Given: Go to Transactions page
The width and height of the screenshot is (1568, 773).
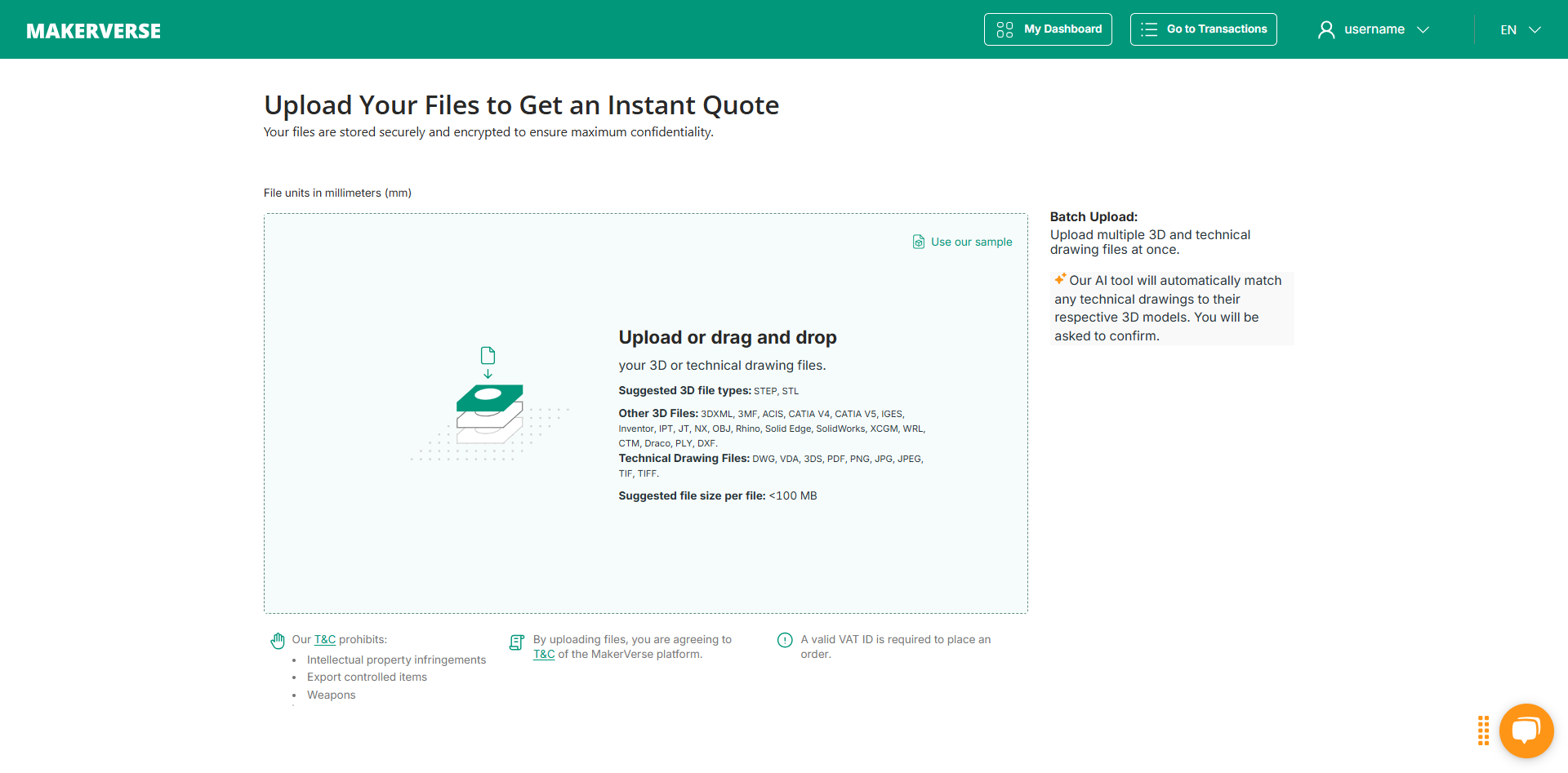Looking at the screenshot, I should [1203, 29].
